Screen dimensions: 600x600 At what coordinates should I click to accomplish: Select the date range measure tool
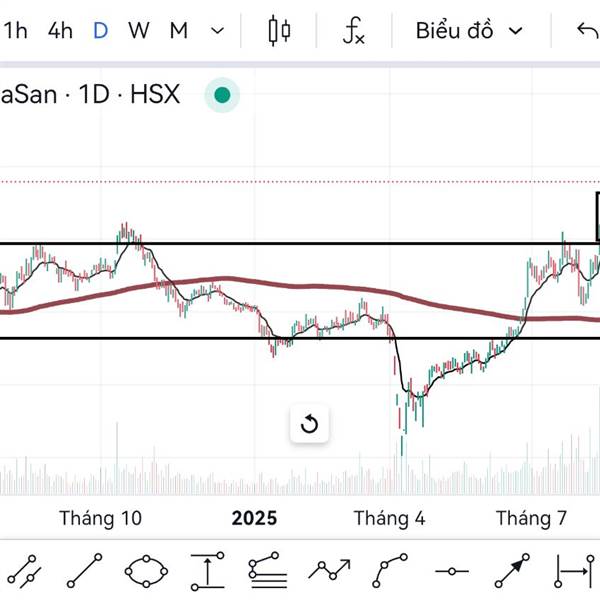(x=574, y=570)
